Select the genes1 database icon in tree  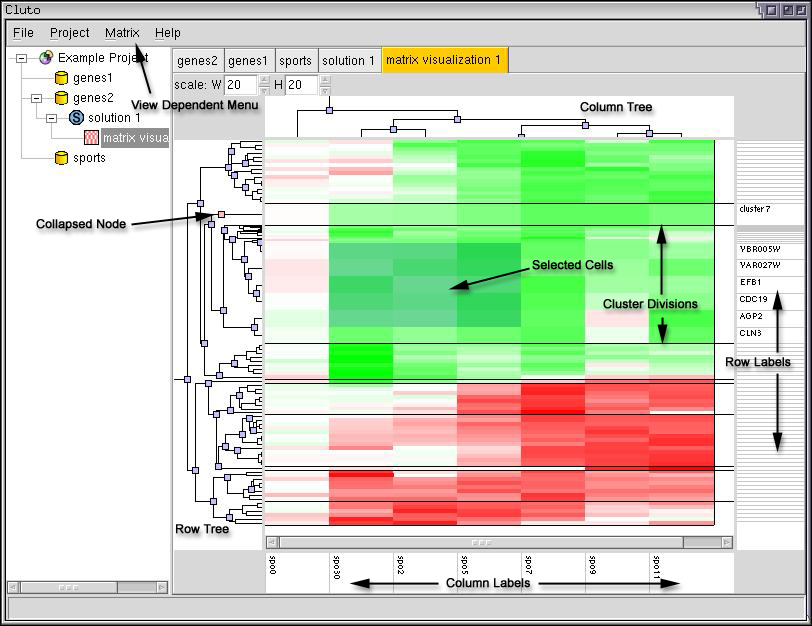coord(61,78)
